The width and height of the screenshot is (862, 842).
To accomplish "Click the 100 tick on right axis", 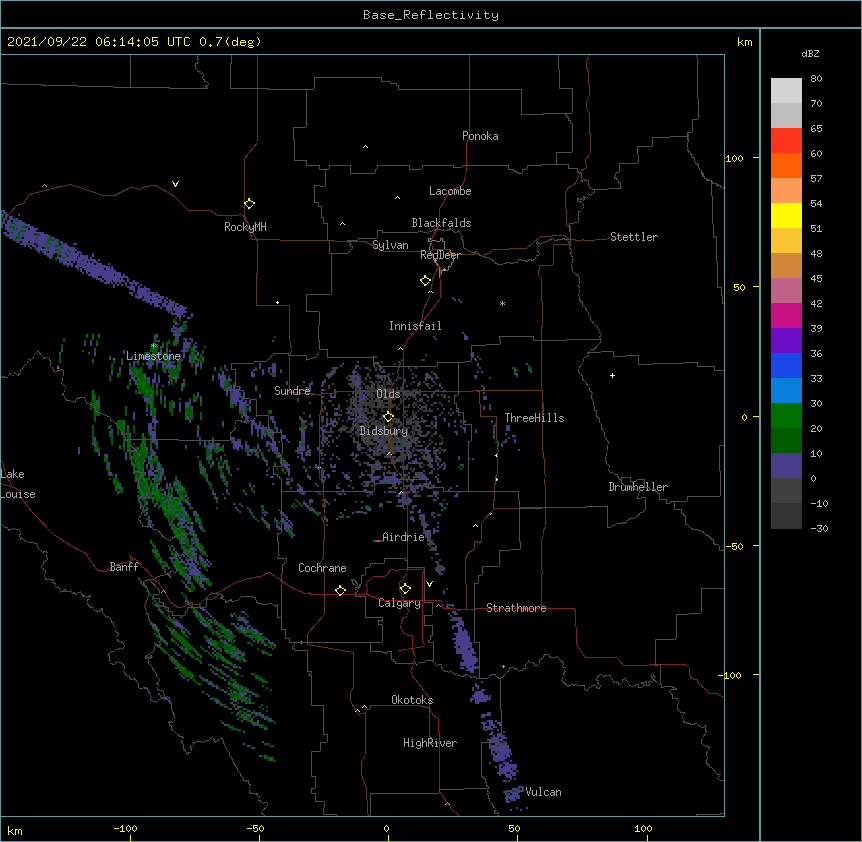I will (x=734, y=158).
